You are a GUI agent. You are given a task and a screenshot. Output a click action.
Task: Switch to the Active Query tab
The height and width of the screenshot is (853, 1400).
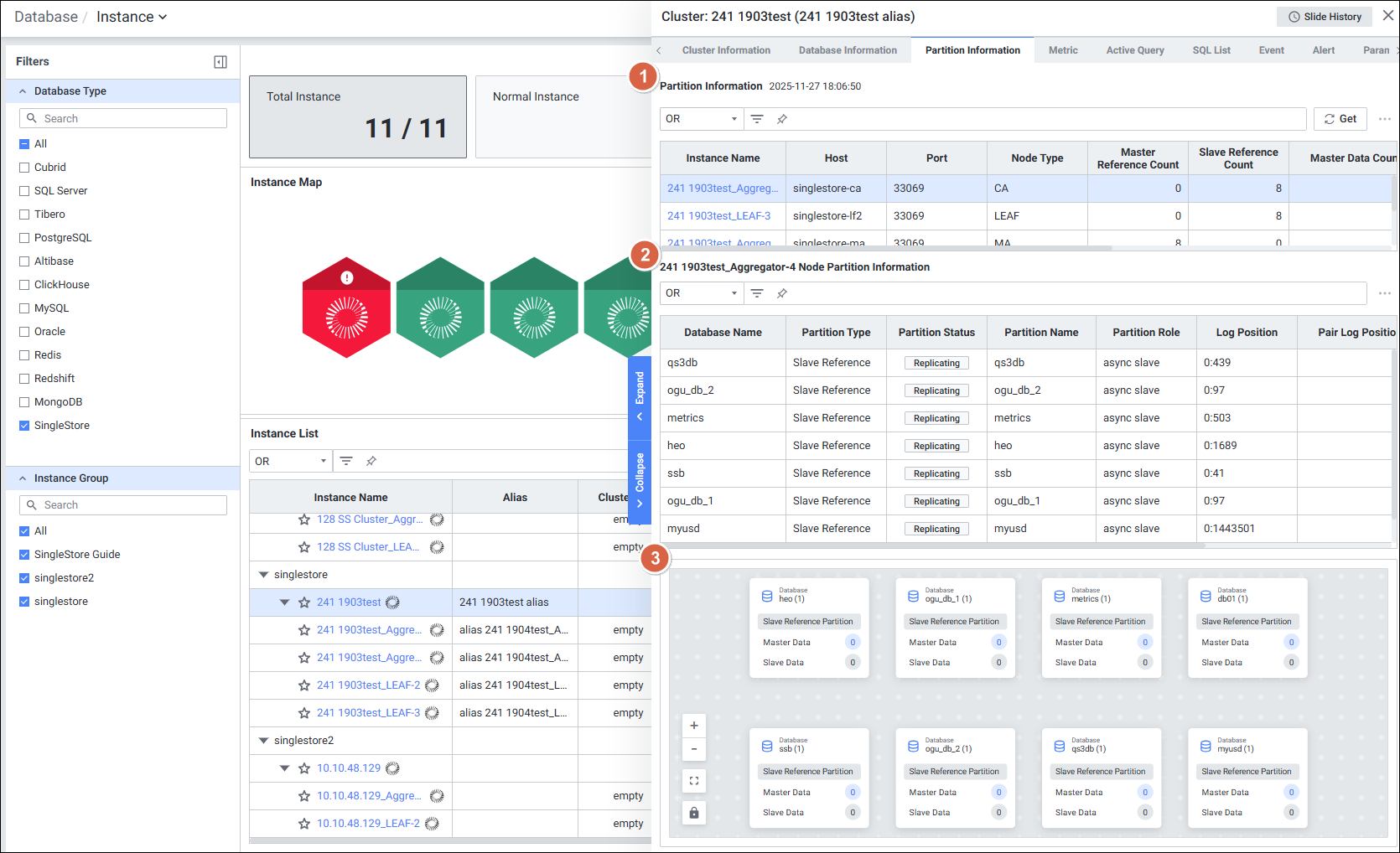pos(1134,50)
